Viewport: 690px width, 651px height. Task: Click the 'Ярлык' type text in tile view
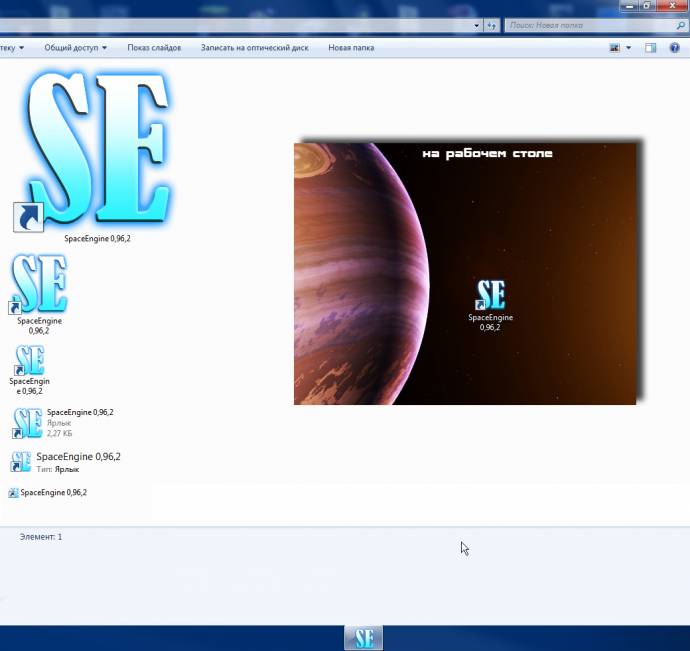[59, 423]
